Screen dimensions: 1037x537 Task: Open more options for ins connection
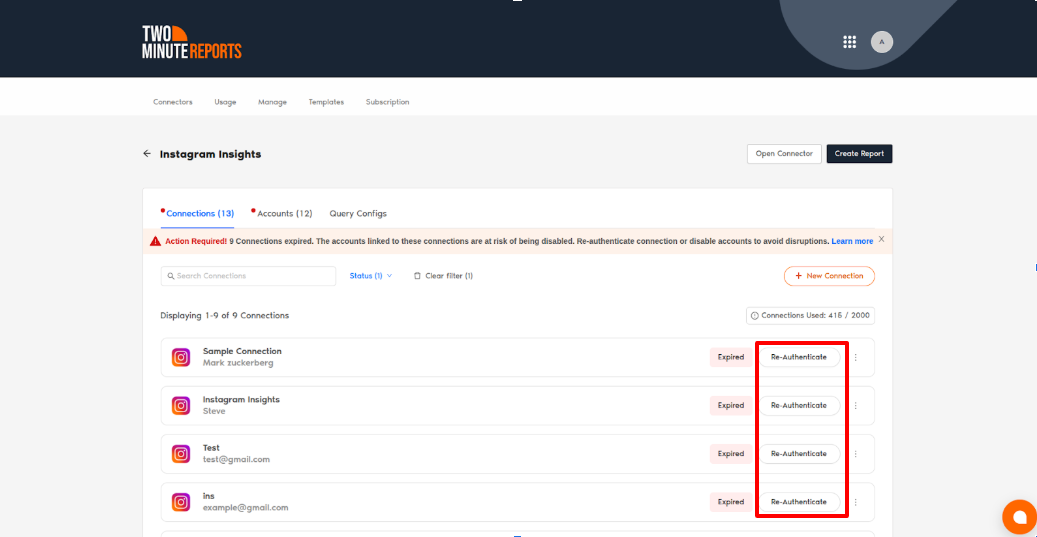(855, 502)
